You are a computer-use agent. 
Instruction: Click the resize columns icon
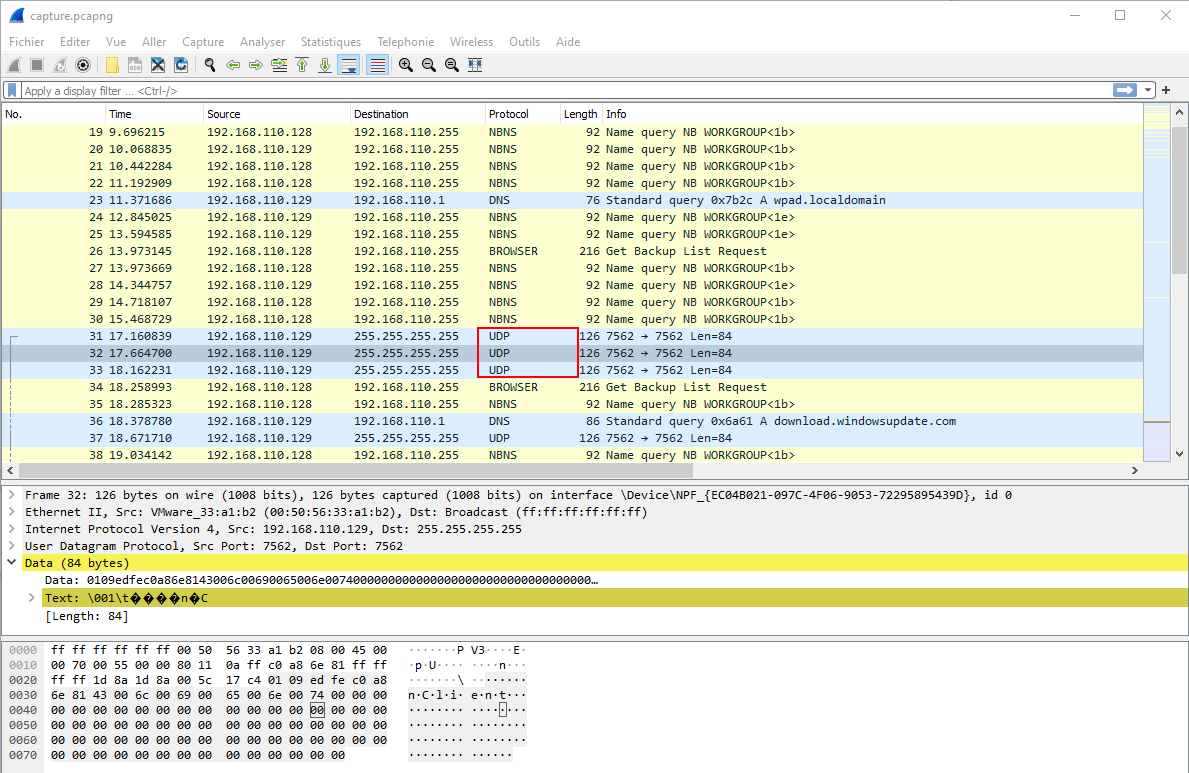pyautogui.click(x=475, y=65)
